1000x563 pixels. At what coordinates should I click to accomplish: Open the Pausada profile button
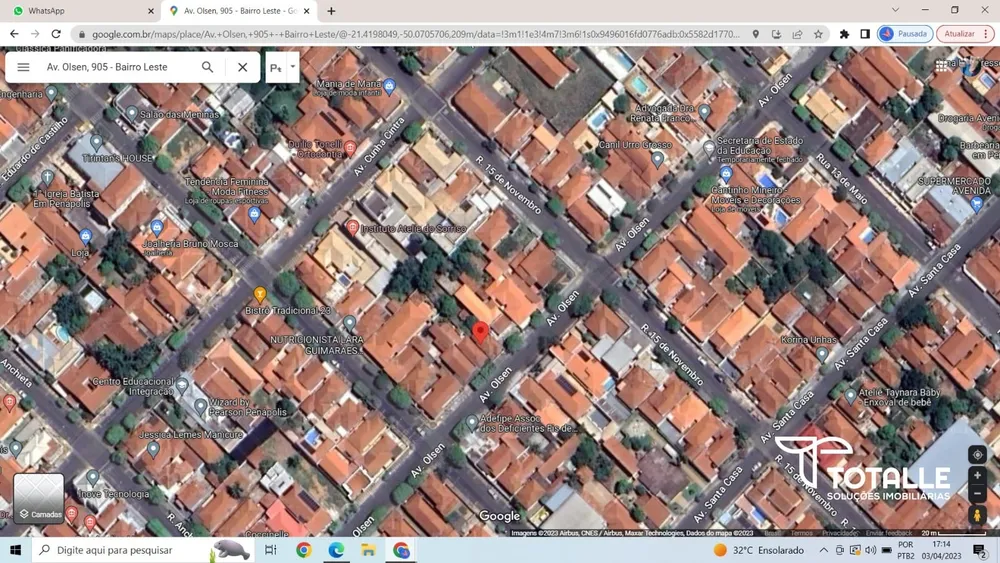(x=905, y=34)
